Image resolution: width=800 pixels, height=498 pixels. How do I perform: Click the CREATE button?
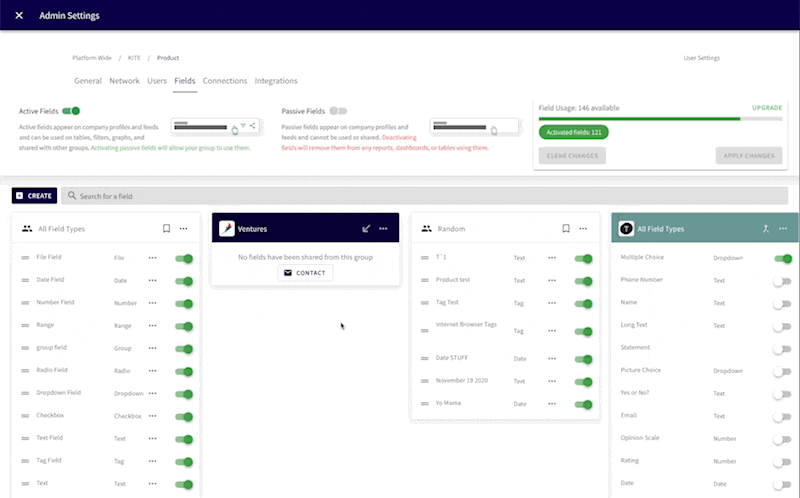[34, 196]
